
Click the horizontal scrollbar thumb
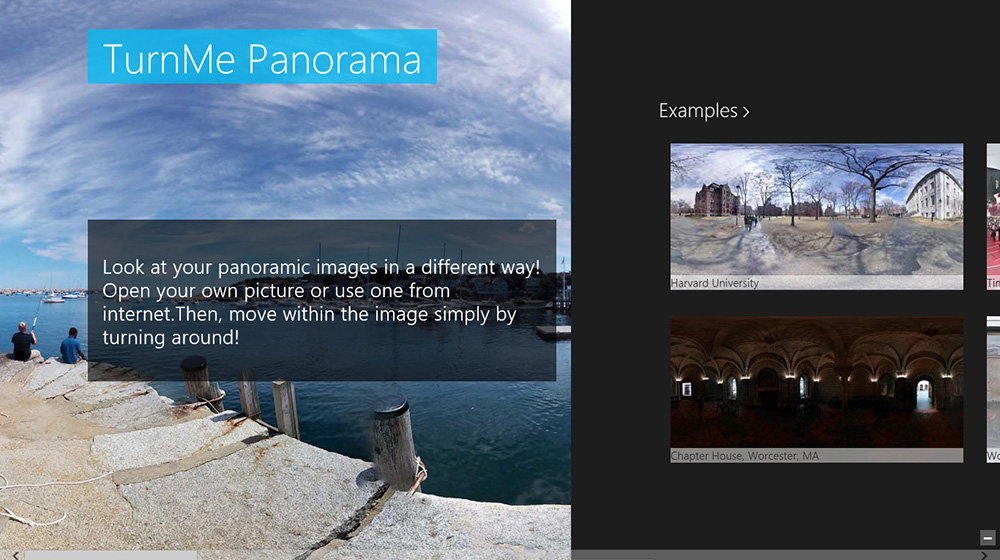pyautogui.click(x=110, y=556)
